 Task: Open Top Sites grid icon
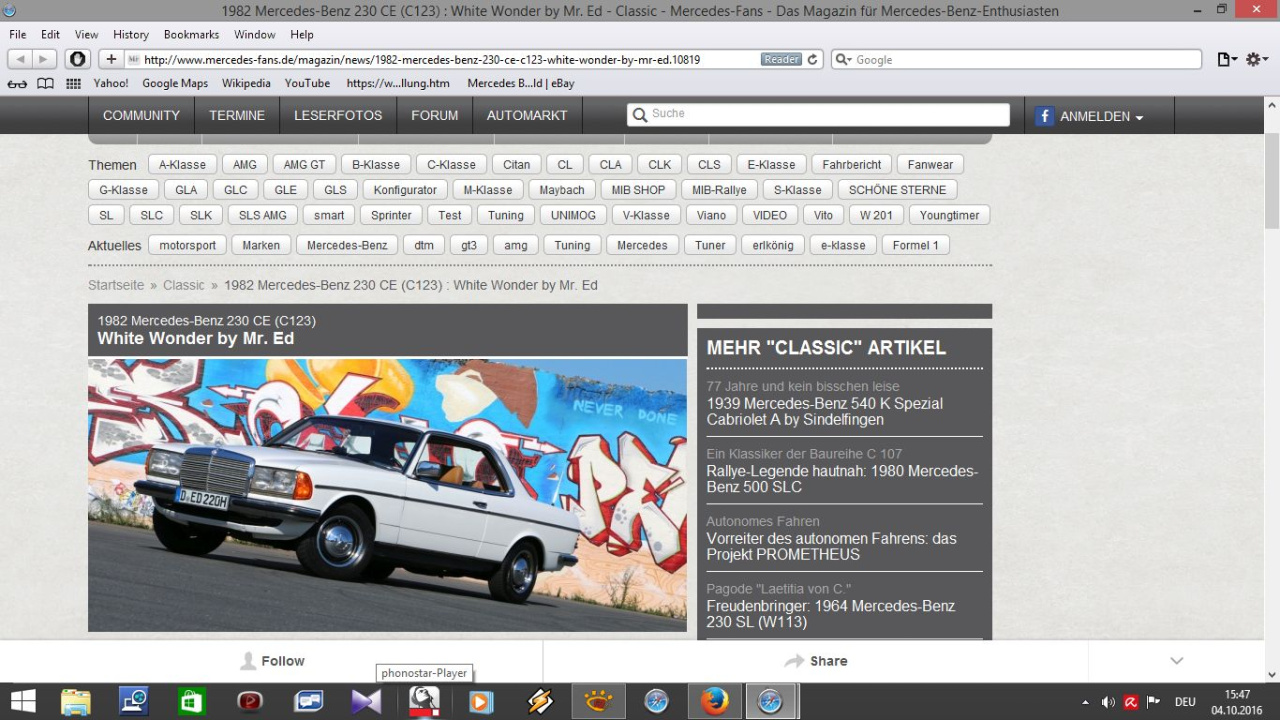click(73, 84)
